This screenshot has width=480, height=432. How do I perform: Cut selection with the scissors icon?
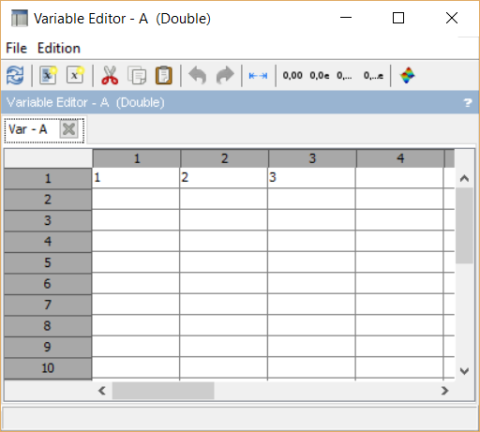[110, 76]
